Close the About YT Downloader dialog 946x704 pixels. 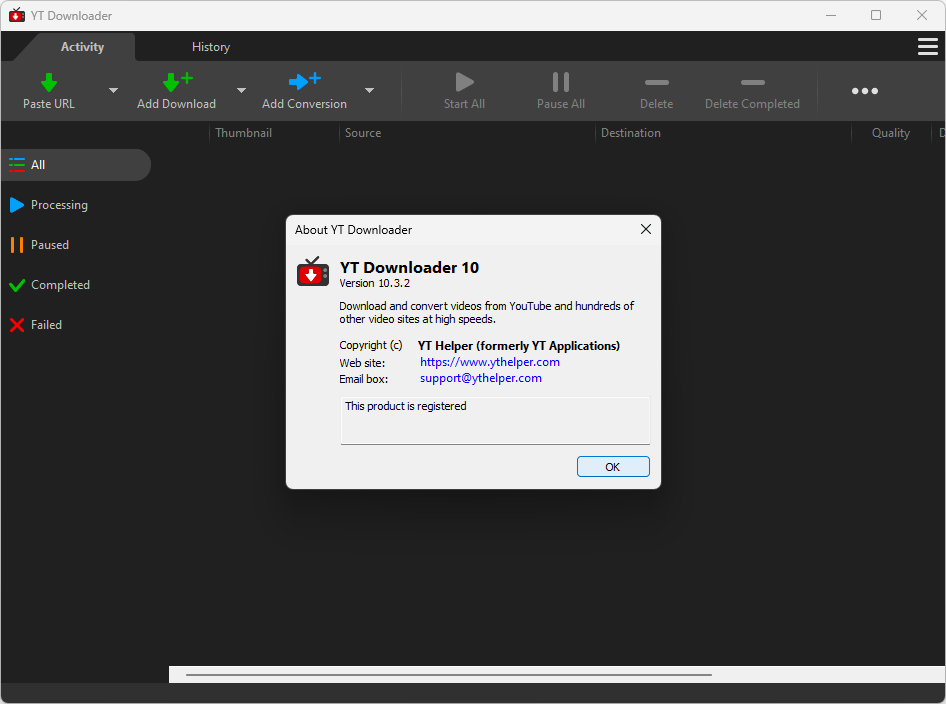point(646,229)
